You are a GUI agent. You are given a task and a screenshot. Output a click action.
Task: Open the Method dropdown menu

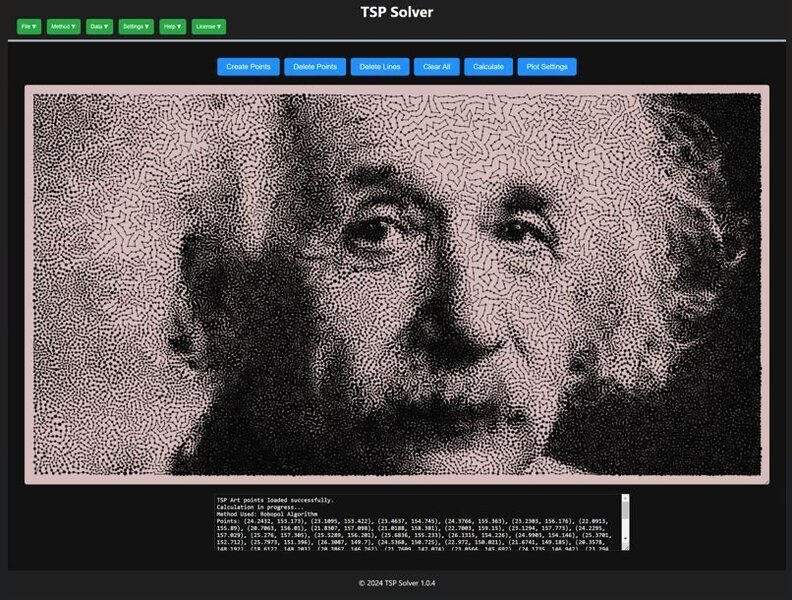tap(63, 27)
